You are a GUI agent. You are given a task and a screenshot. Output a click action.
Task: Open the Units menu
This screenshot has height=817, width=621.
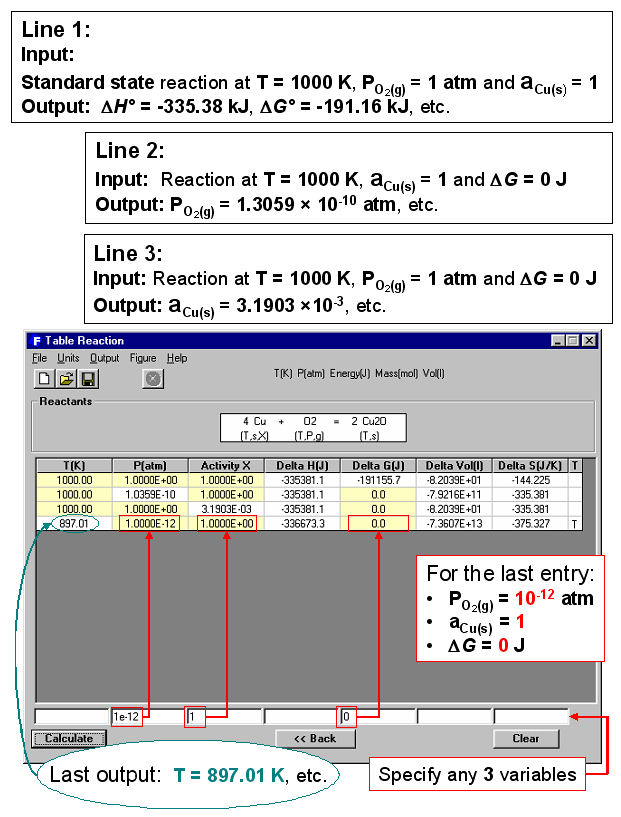tap(68, 358)
